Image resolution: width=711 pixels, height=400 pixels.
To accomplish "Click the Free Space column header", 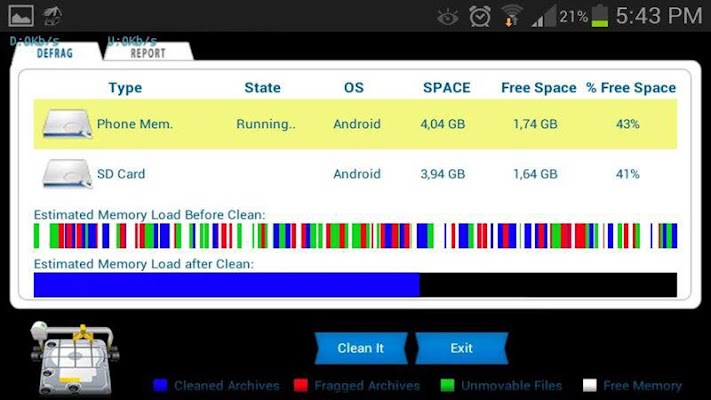I will coord(539,88).
